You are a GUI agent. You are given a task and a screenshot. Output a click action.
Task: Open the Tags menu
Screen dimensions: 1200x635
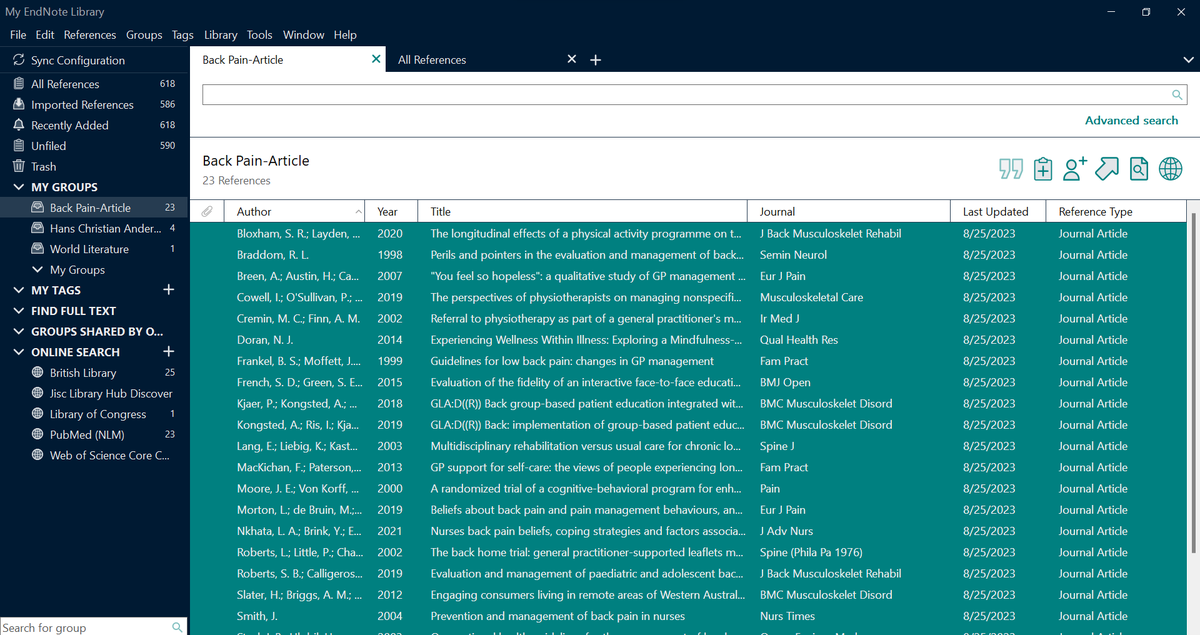(183, 35)
